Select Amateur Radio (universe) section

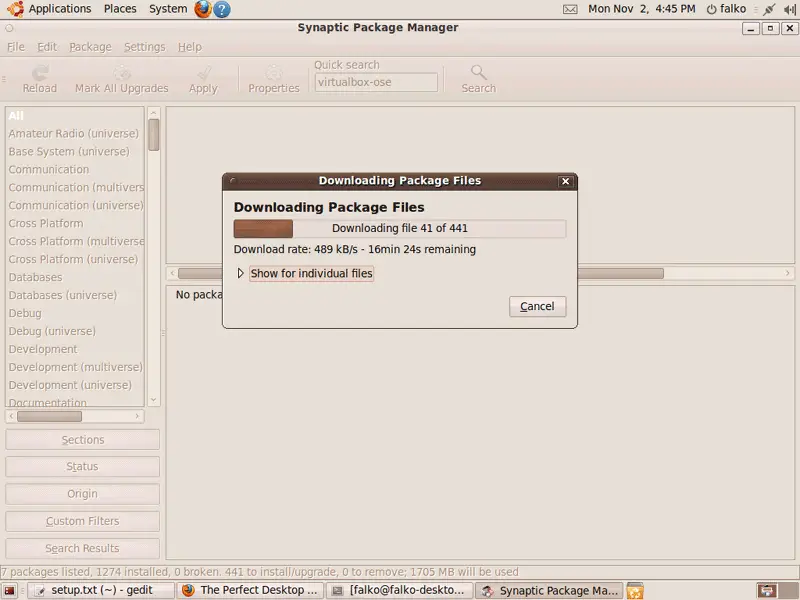73,134
